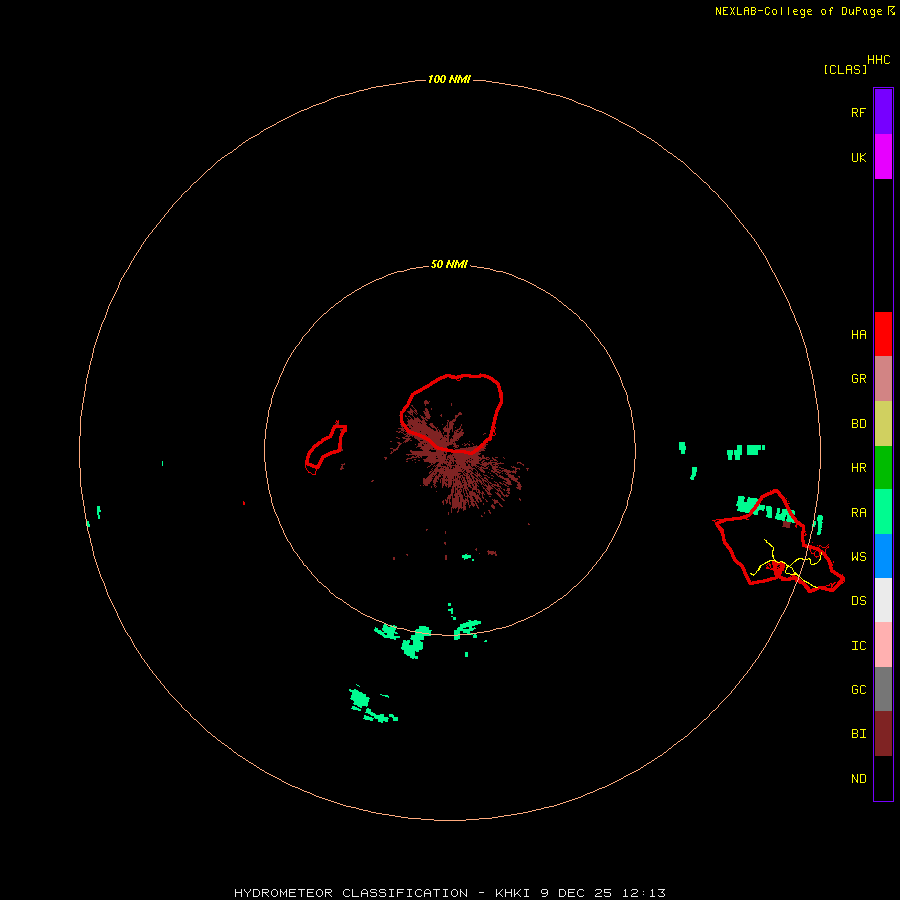Click the 'BI' legend label
900x900 pixels.
[858, 734]
